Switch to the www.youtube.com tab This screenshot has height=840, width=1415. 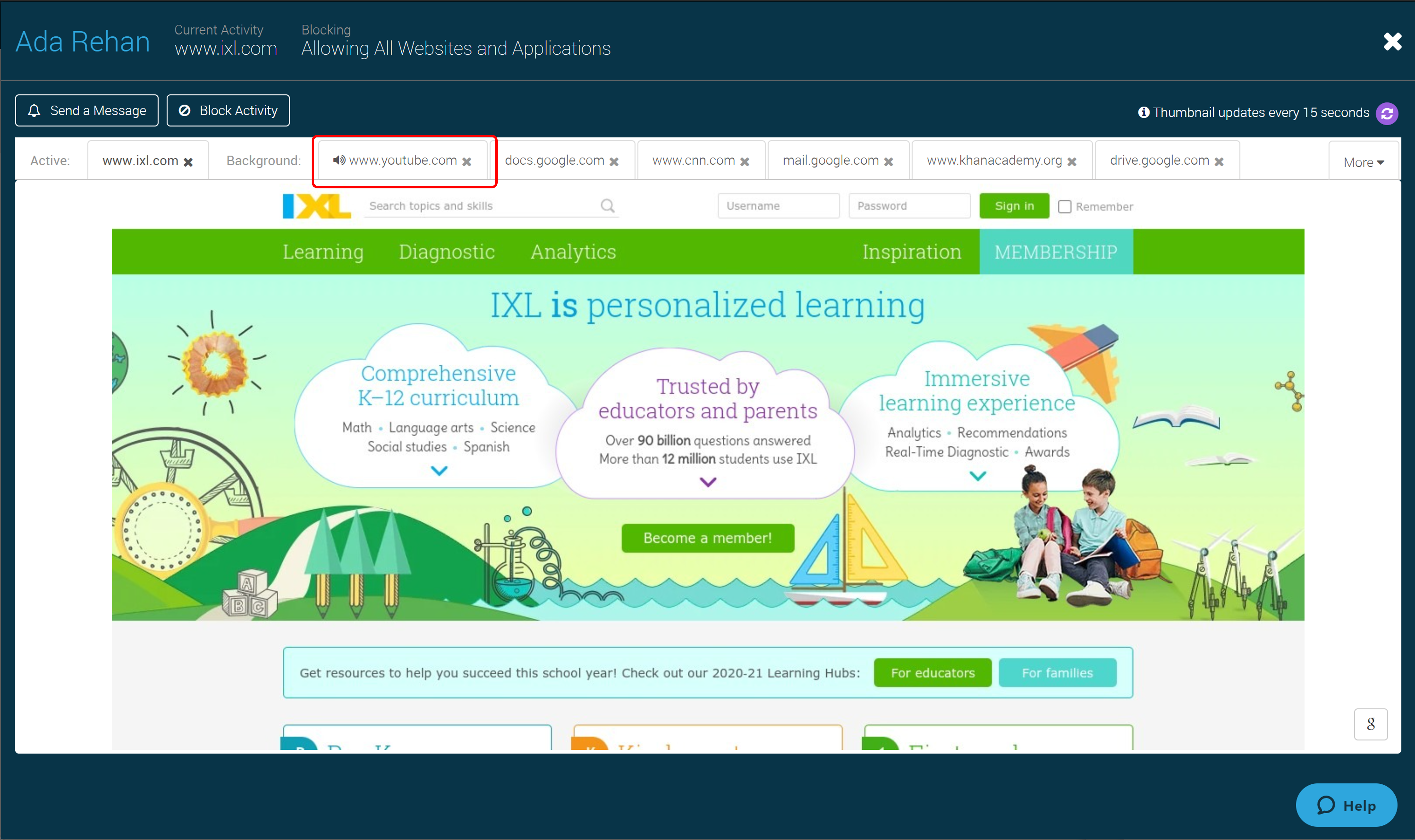click(403, 160)
